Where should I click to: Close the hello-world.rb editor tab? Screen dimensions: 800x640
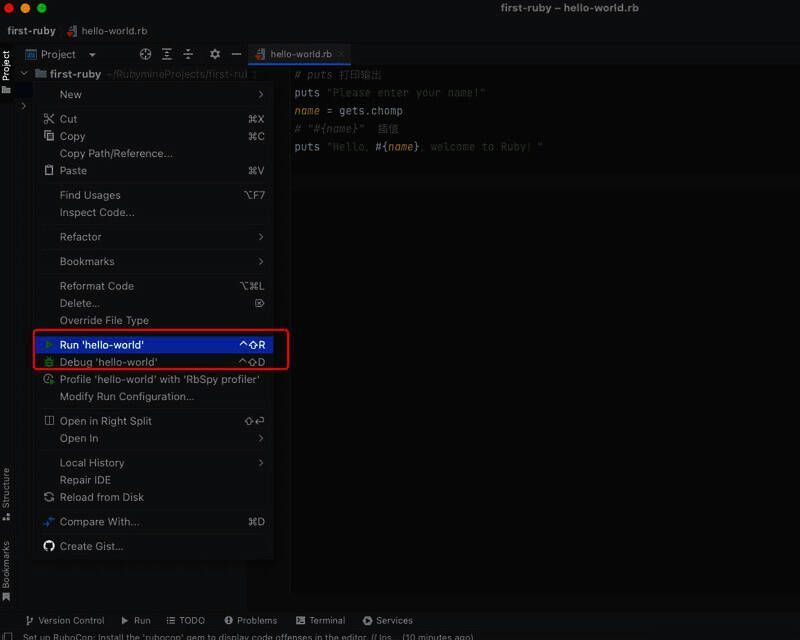[x=341, y=54]
